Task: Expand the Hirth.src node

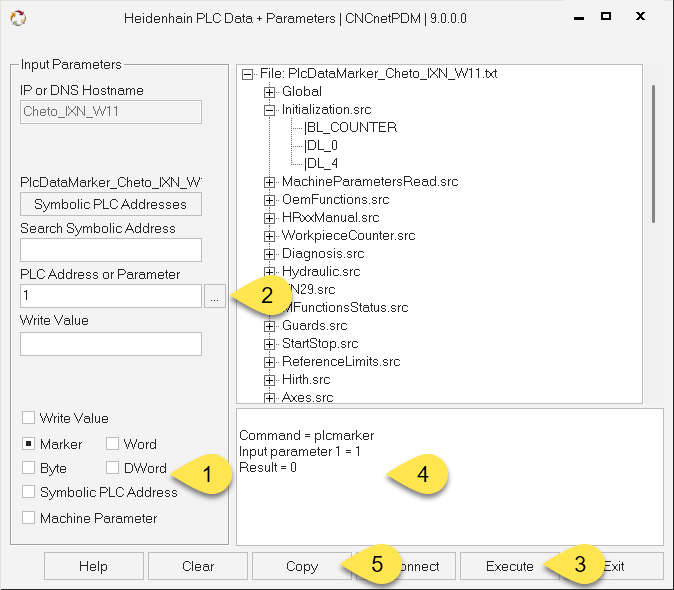Action: click(270, 380)
